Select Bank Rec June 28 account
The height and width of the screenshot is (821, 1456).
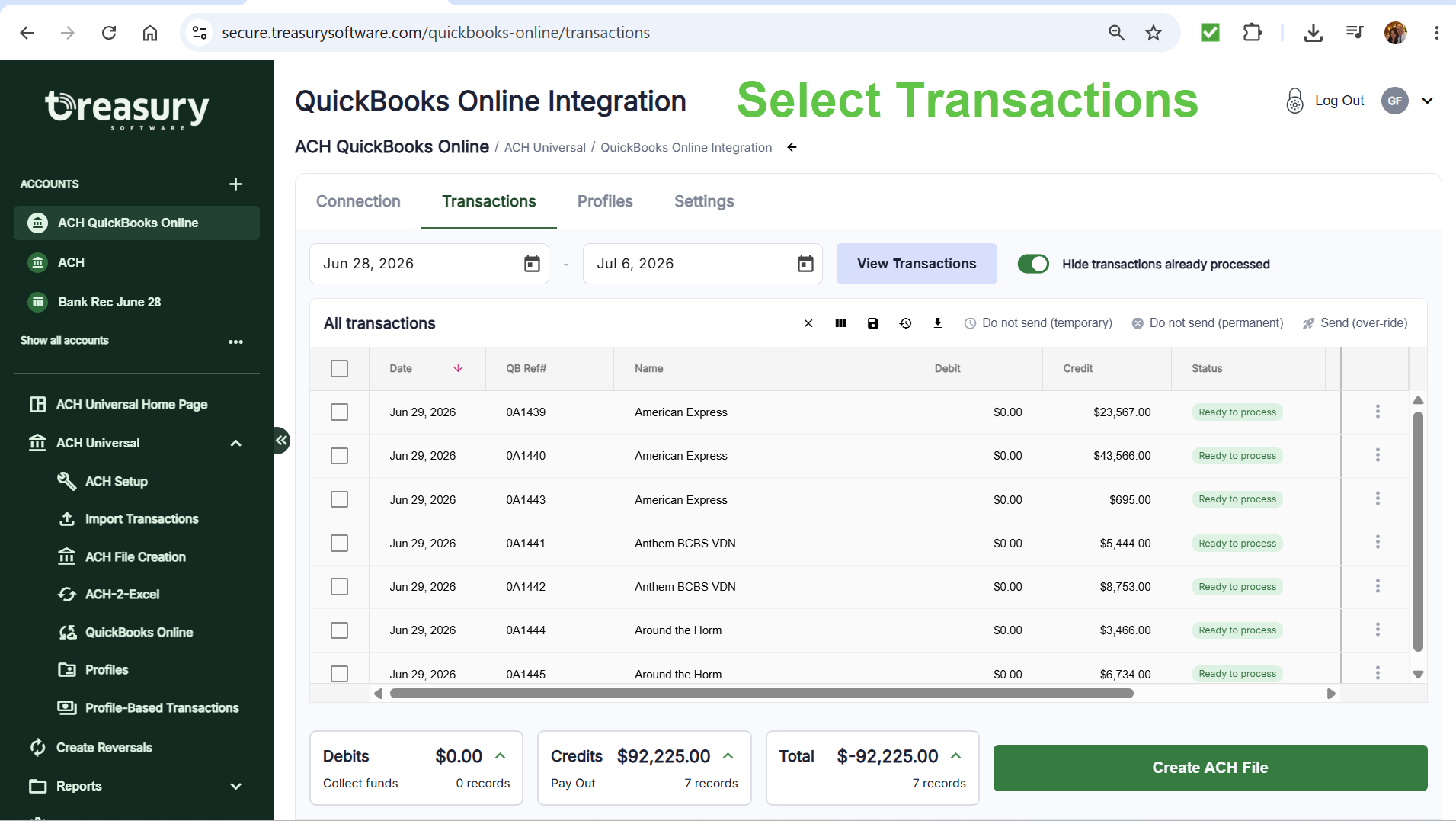pos(136,302)
